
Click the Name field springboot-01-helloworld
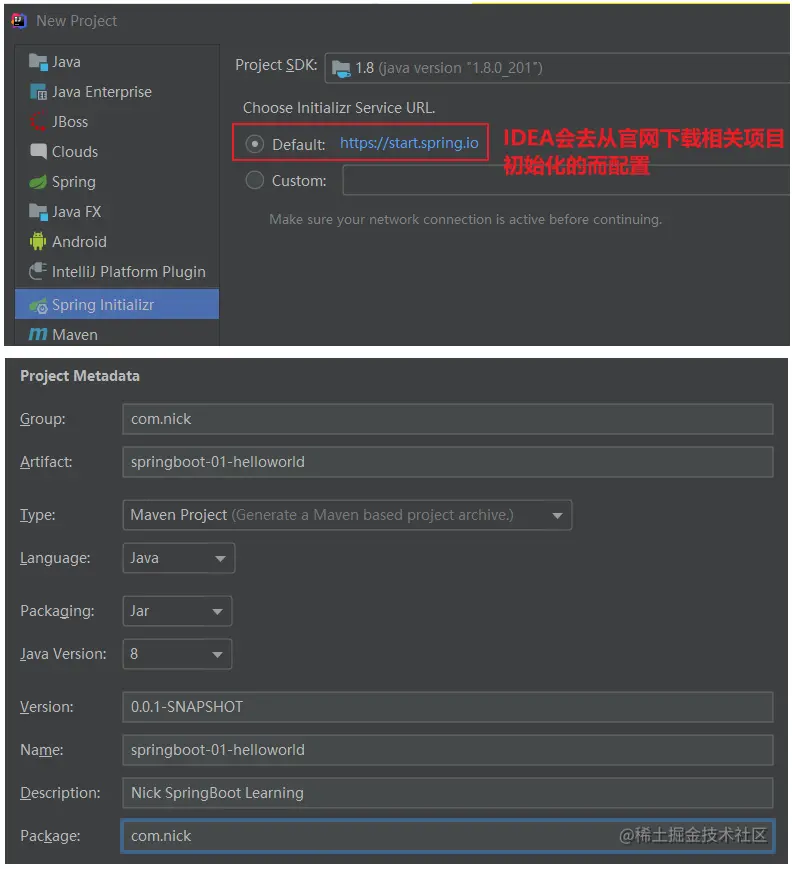tap(447, 750)
